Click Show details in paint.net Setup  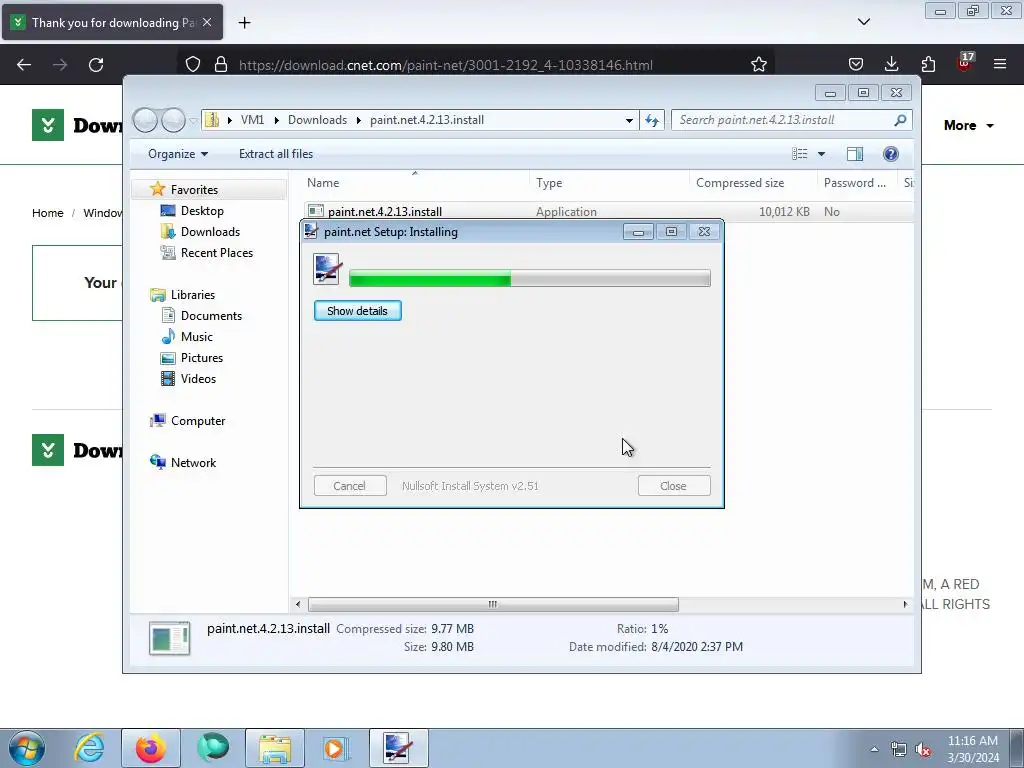pyautogui.click(x=357, y=311)
